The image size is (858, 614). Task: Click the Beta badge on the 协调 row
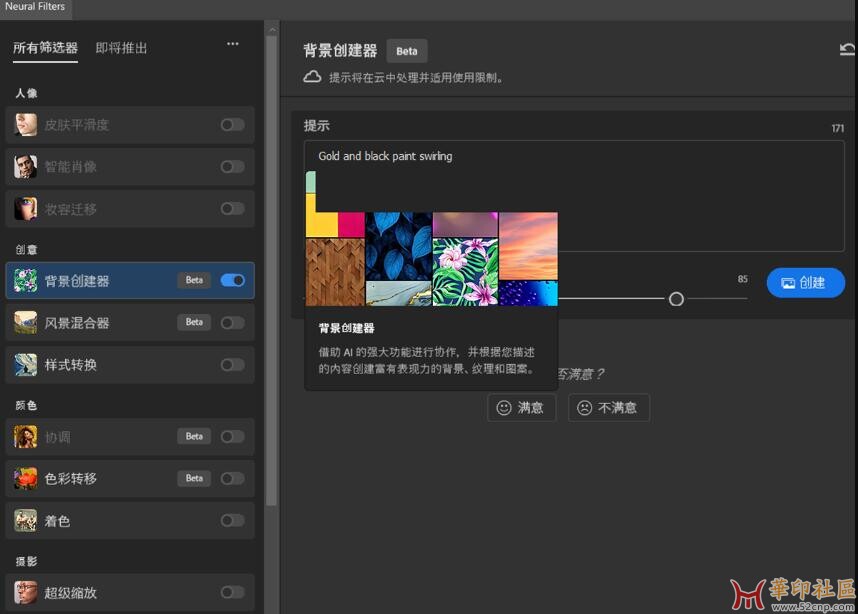coord(194,437)
